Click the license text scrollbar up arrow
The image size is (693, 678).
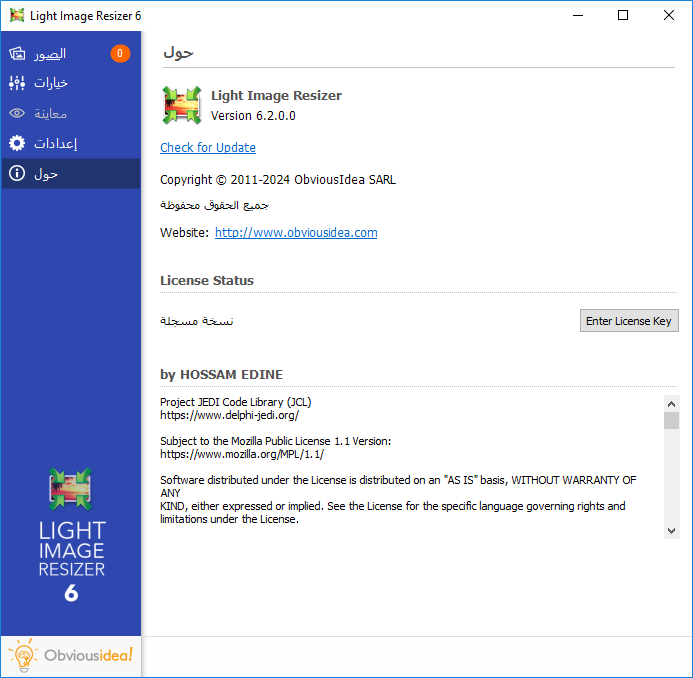pos(671,404)
